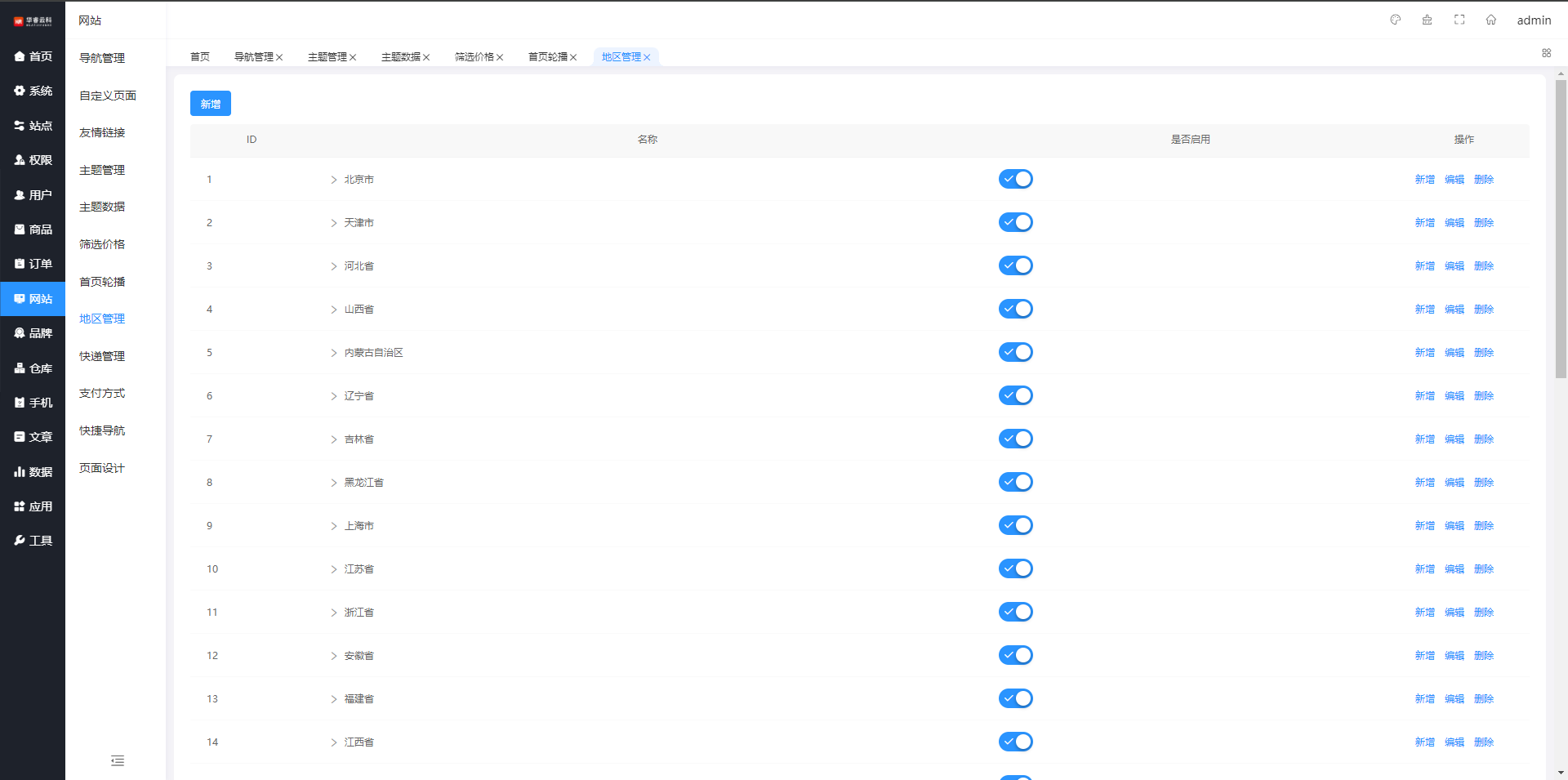Click 编辑 link for 天津市
This screenshot has width=1568, height=780.
[1454, 222]
